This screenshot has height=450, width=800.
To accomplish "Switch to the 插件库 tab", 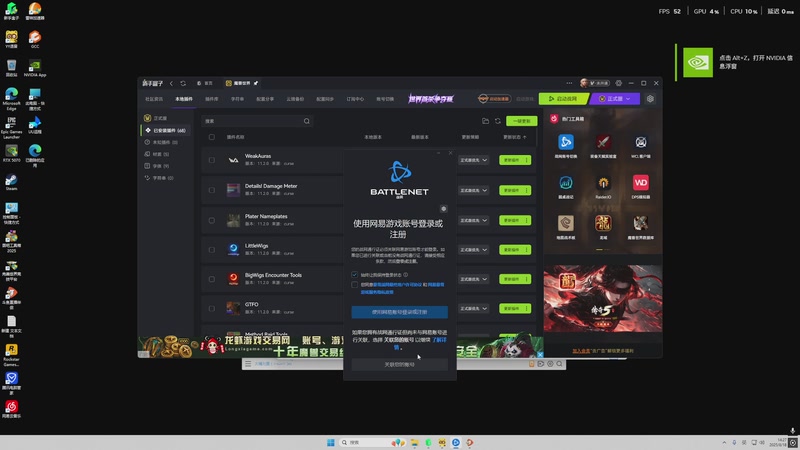I will [x=212, y=99].
